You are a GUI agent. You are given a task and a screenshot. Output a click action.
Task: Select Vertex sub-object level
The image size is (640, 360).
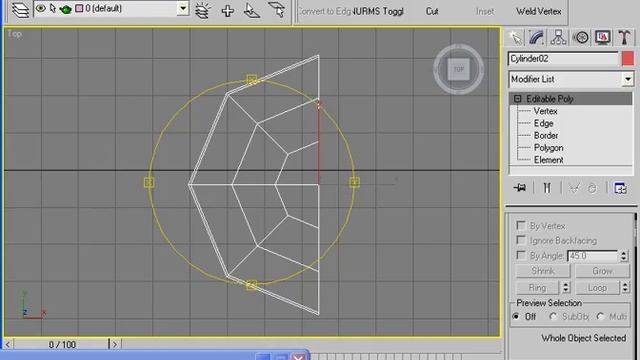pos(545,111)
